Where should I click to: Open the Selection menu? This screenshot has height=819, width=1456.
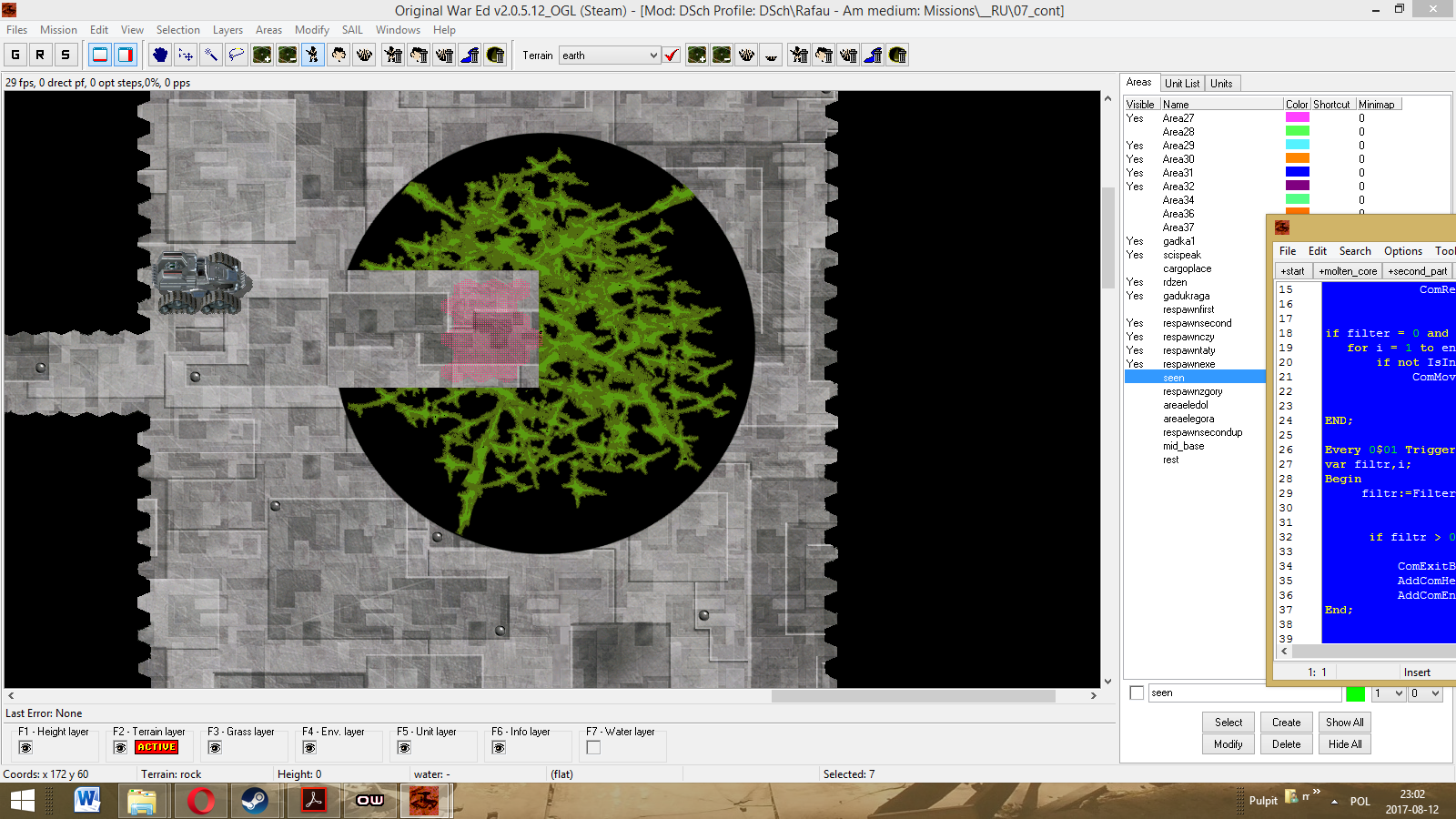click(x=177, y=30)
